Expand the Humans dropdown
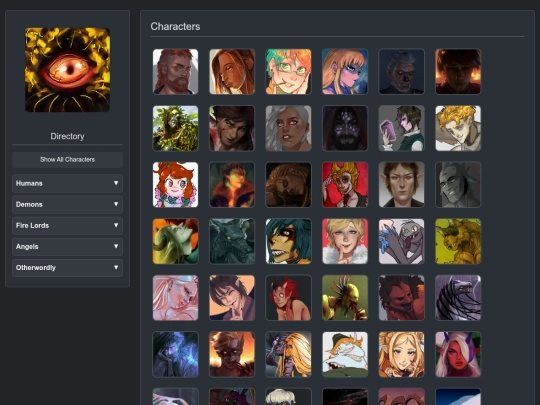 [68, 183]
